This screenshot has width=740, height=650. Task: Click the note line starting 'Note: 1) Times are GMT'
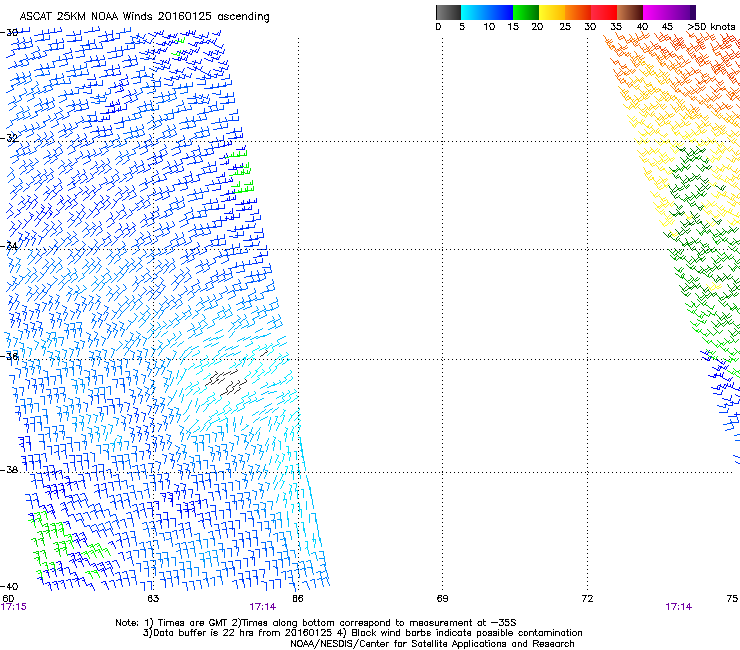(x=316, y=623)
